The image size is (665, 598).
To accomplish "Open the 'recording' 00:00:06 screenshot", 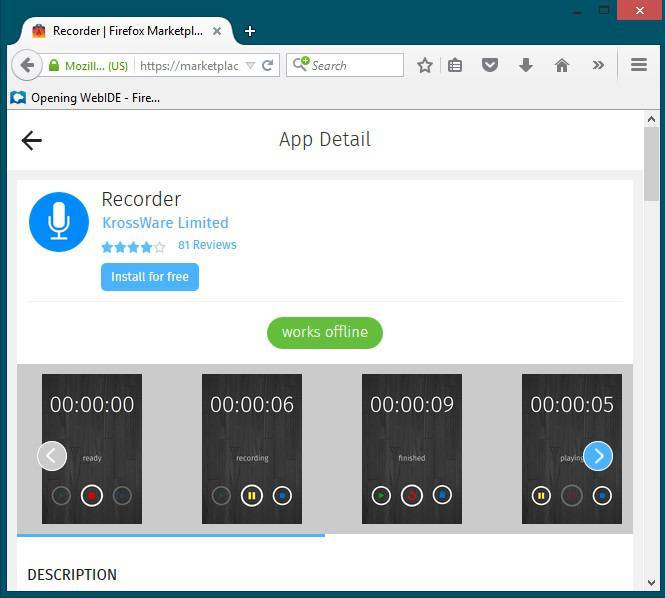I will [252, 449].
